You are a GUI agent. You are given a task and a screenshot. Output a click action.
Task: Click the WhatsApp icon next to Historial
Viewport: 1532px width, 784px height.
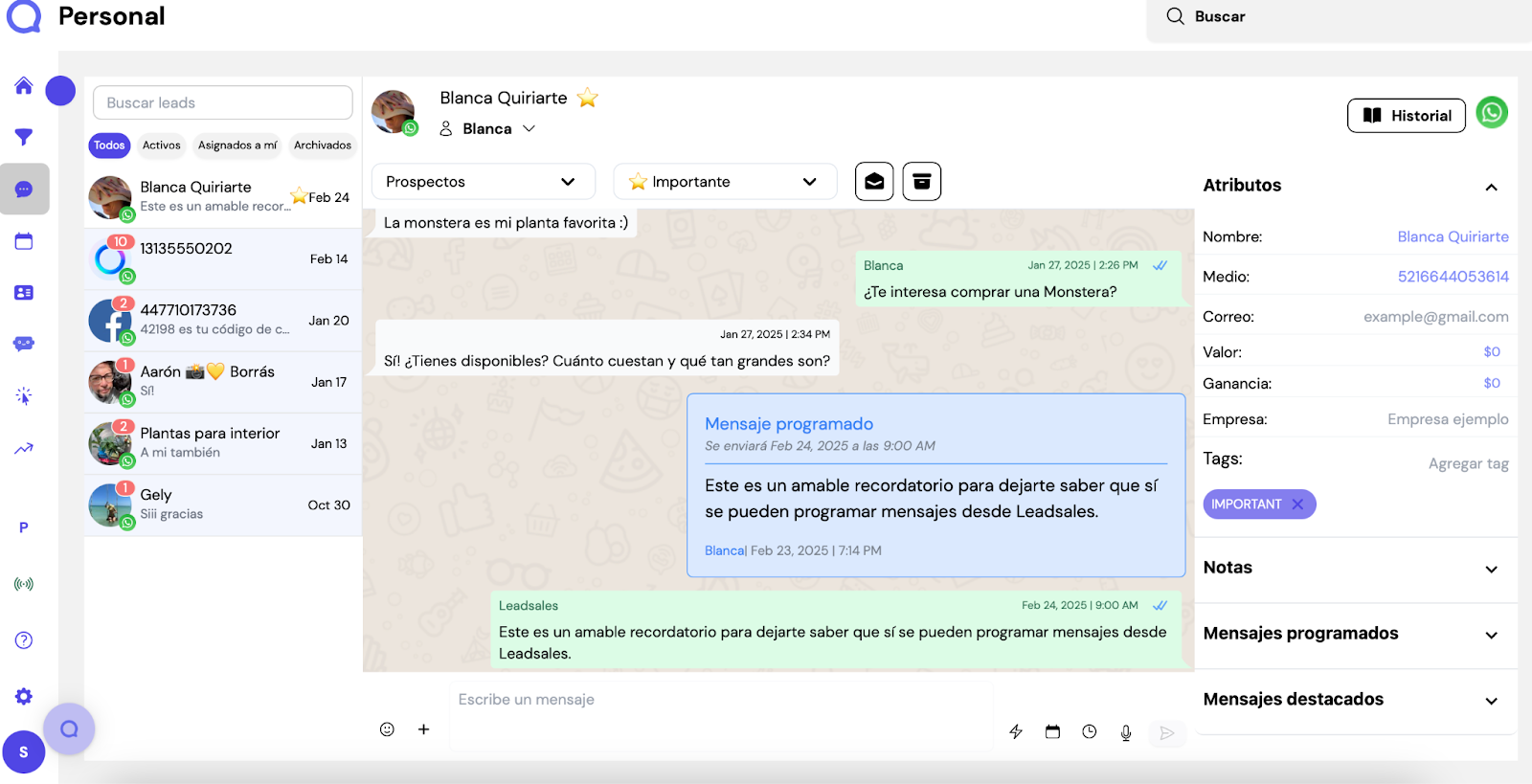(1492, 113)
